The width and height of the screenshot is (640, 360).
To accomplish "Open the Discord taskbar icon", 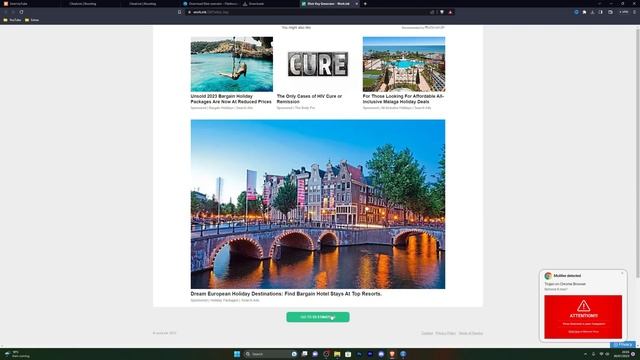I will tap(381, 354).
